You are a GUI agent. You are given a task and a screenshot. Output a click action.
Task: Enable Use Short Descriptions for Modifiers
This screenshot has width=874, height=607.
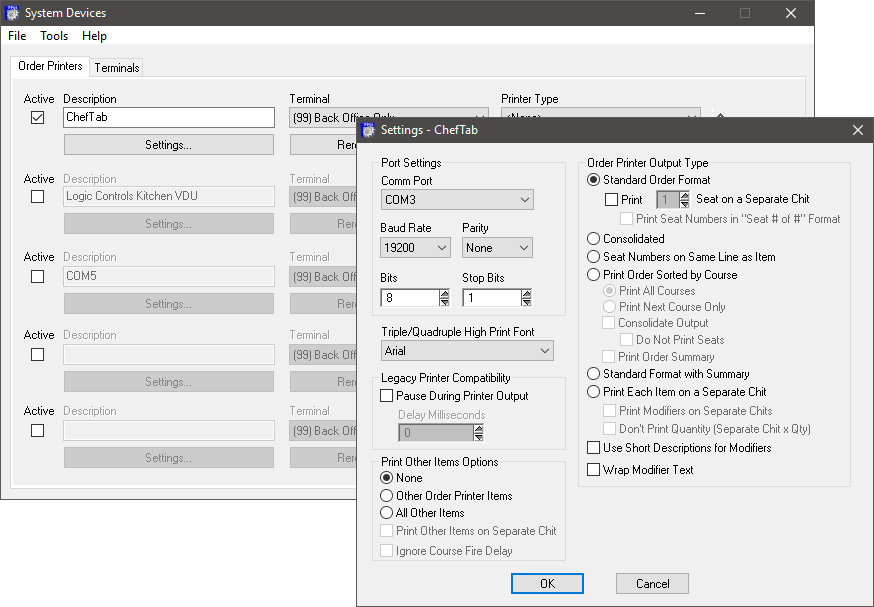point(594,448)
